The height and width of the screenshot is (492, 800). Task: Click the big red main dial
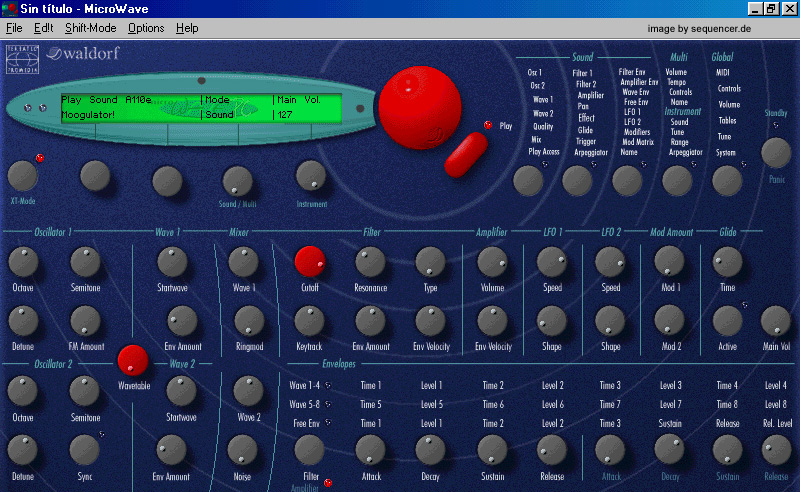pos(420,108)
